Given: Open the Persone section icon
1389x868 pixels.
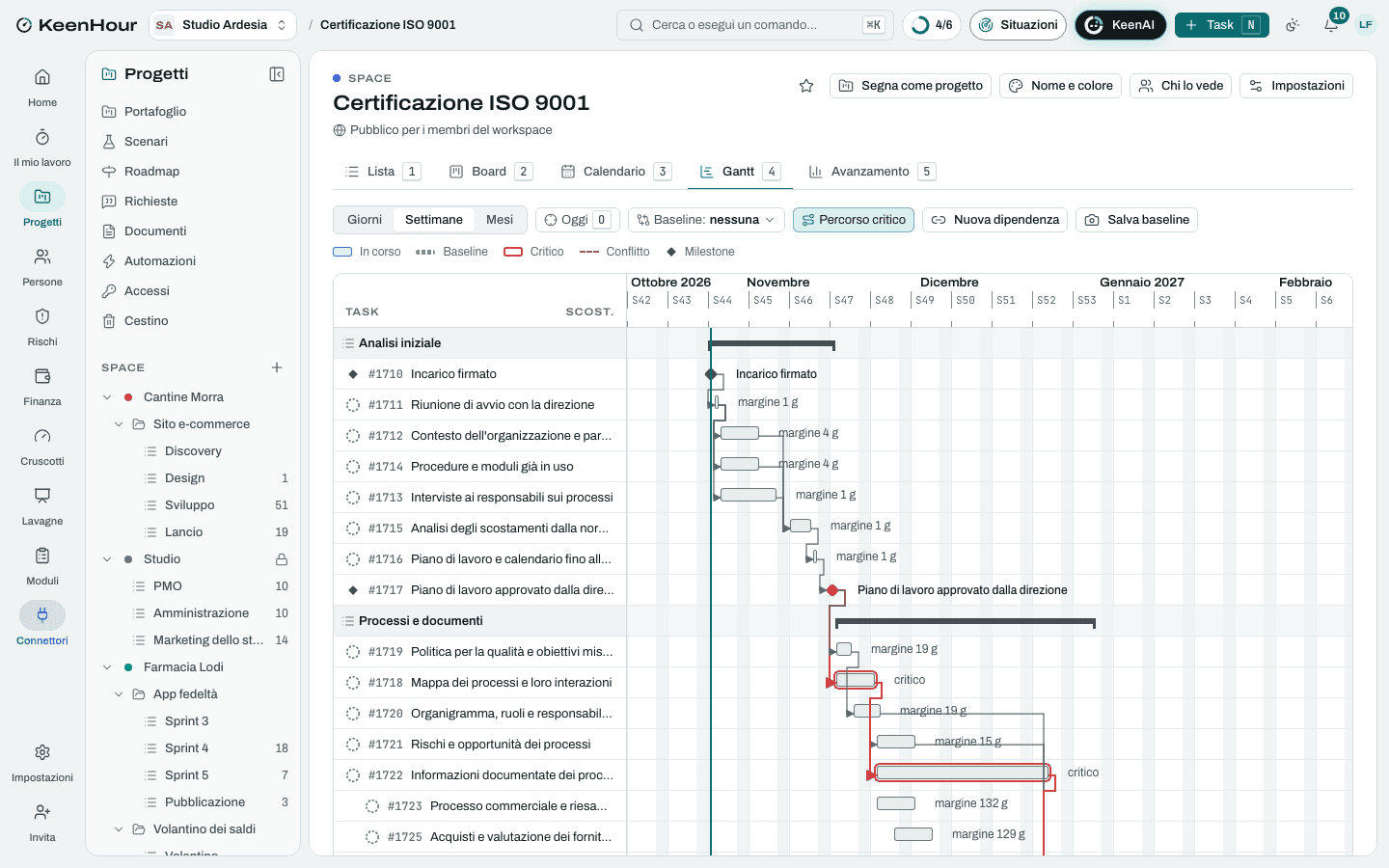Looking at the screenshot, I should click(x=42, y=257).
